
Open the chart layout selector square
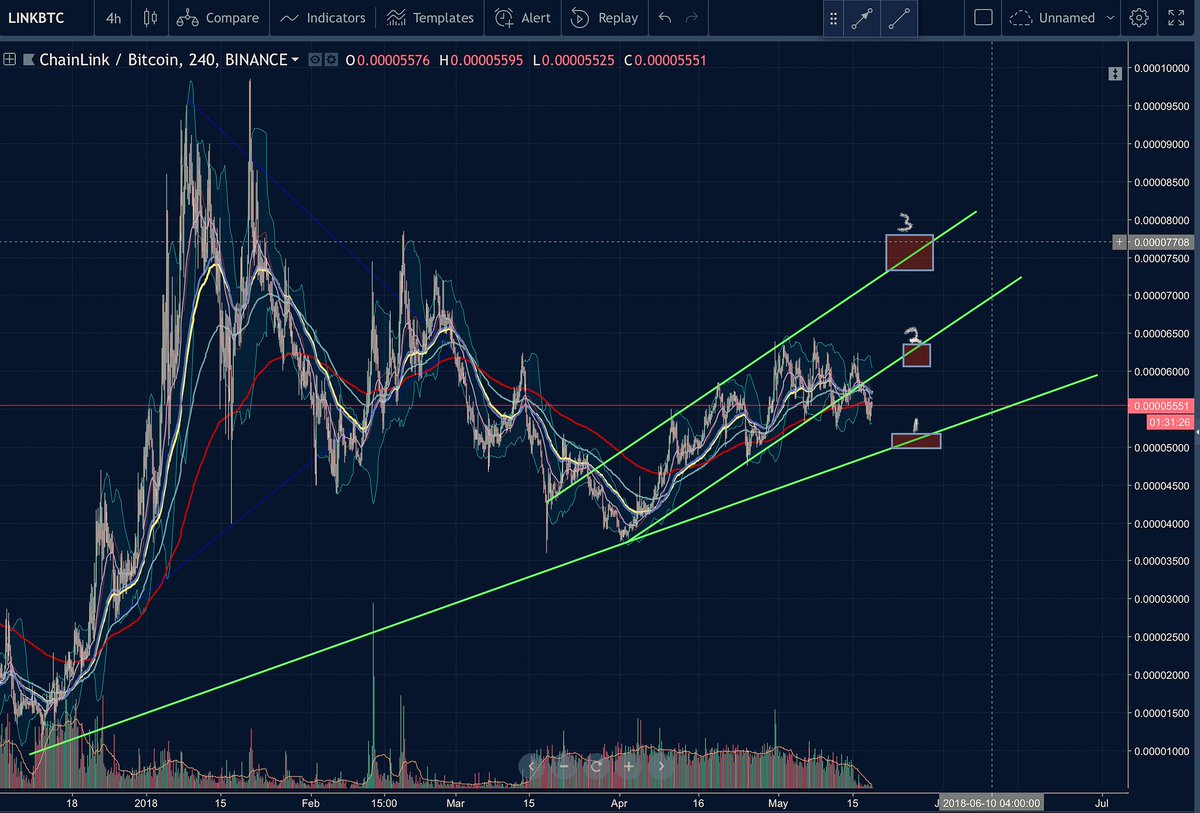[x=983, y=18]
